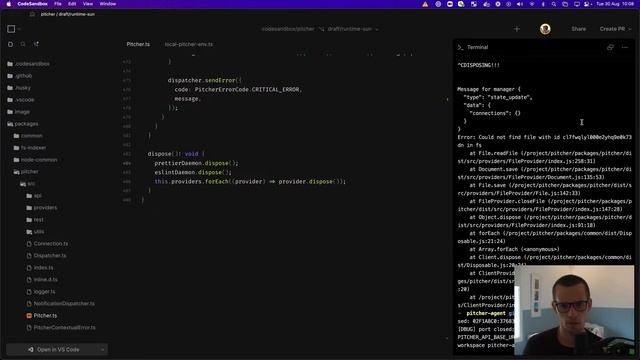Image resolution: width=640 pixels, height=360 pixels.
Task: Open the logger.ts file
Action: tap(44, 292)
